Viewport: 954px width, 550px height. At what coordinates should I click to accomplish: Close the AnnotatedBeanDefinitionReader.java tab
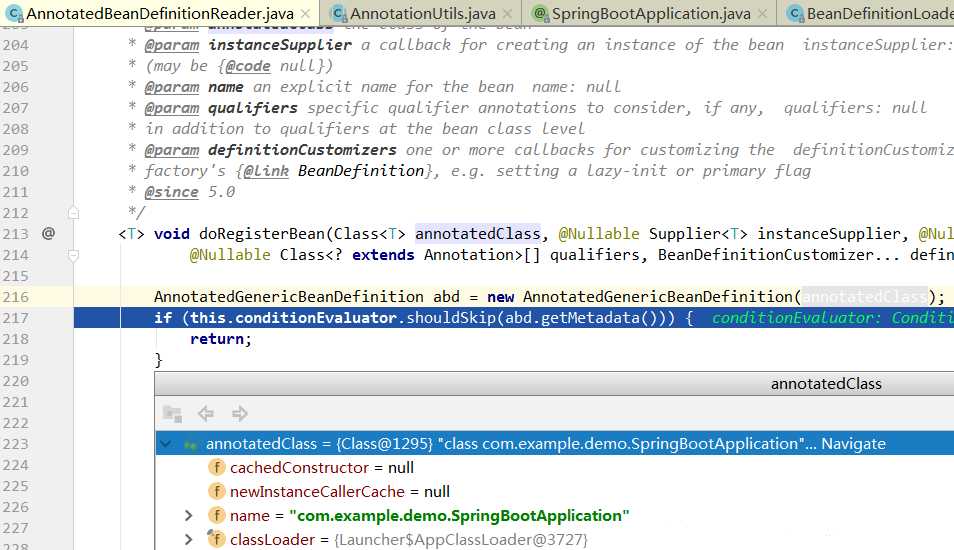pos(305,13)
